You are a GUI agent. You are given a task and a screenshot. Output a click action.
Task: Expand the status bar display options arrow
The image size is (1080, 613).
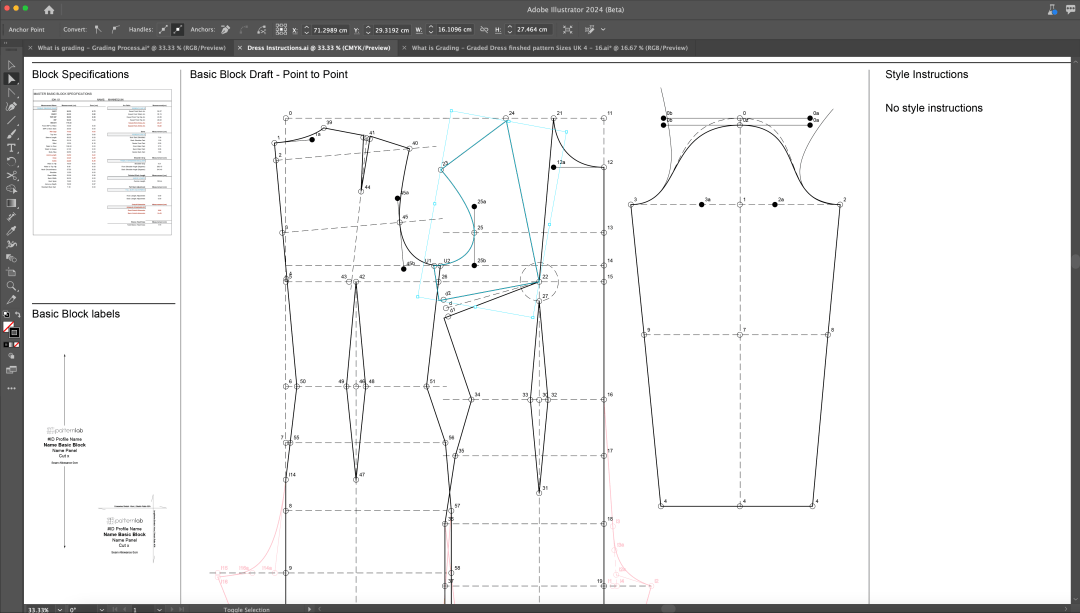309,610
